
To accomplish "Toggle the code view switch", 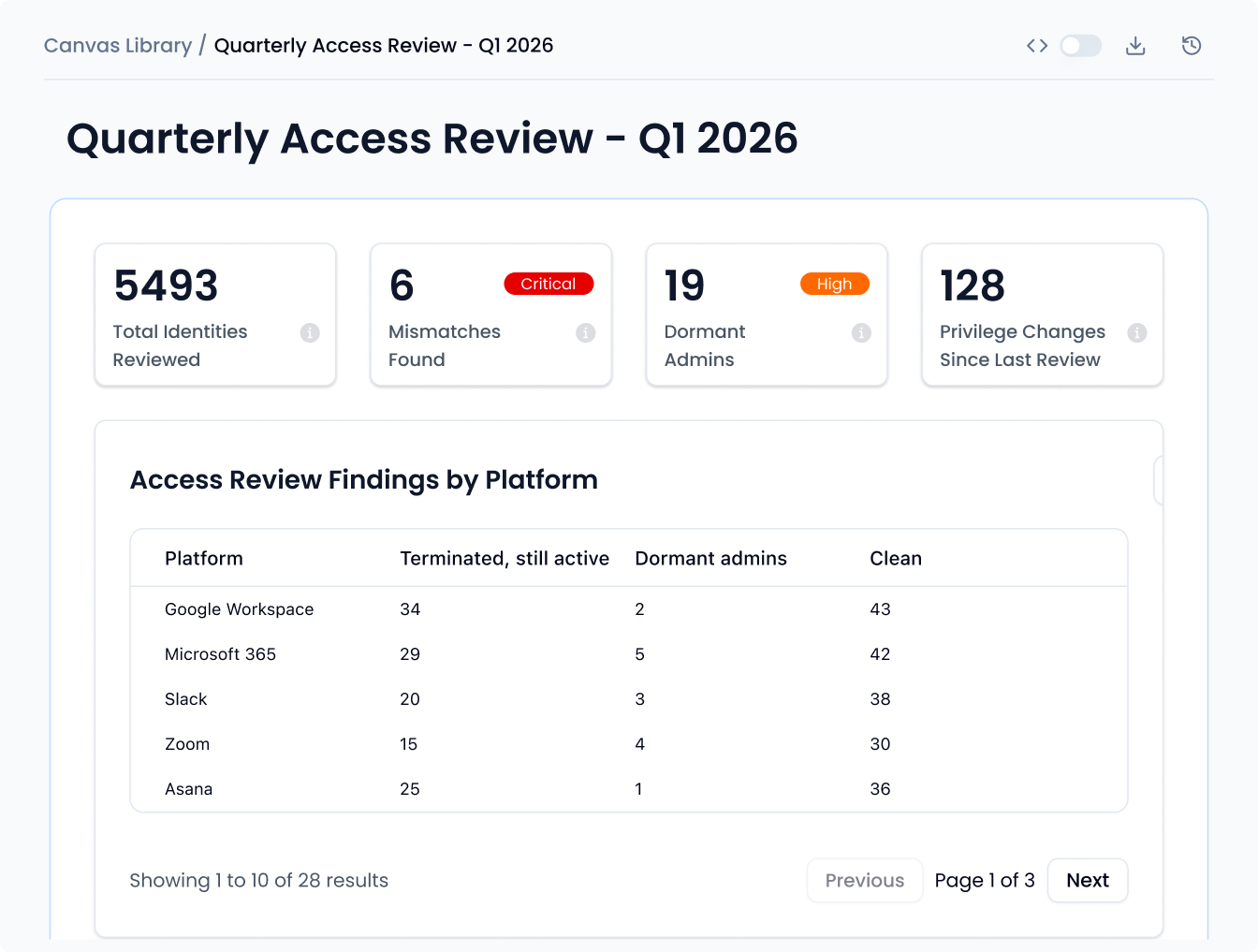I will click(1080, 46).
